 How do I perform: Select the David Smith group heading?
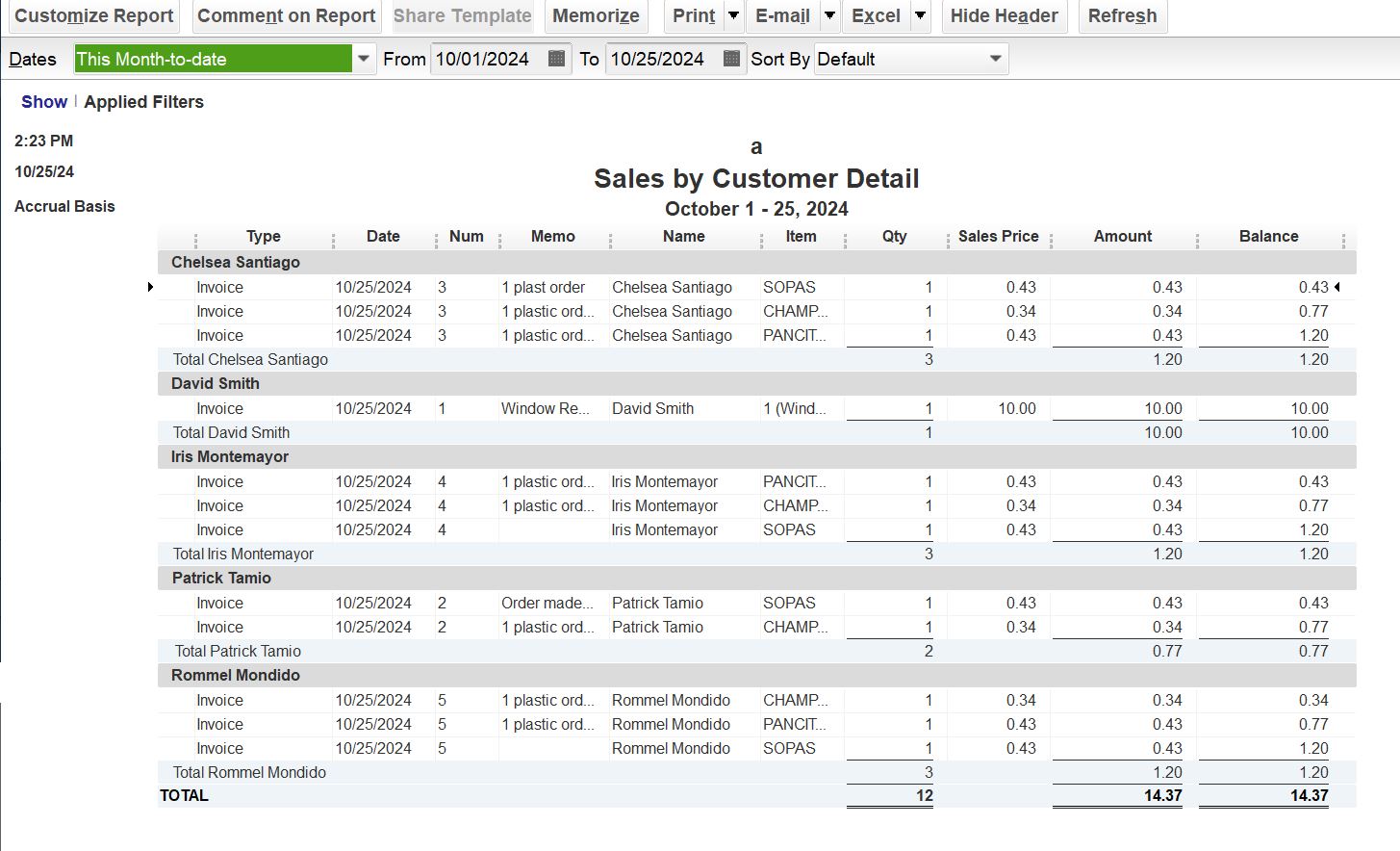(216, 384)
